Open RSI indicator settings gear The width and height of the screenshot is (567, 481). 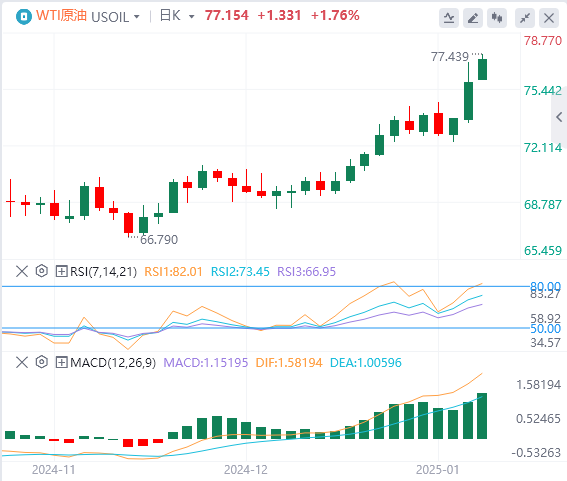(x=42, y=271)
